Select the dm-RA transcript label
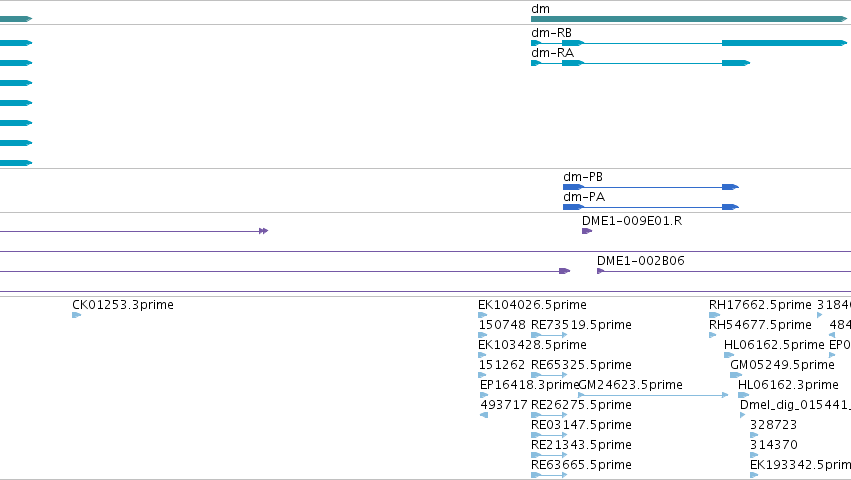 click(x=552, y=53)
